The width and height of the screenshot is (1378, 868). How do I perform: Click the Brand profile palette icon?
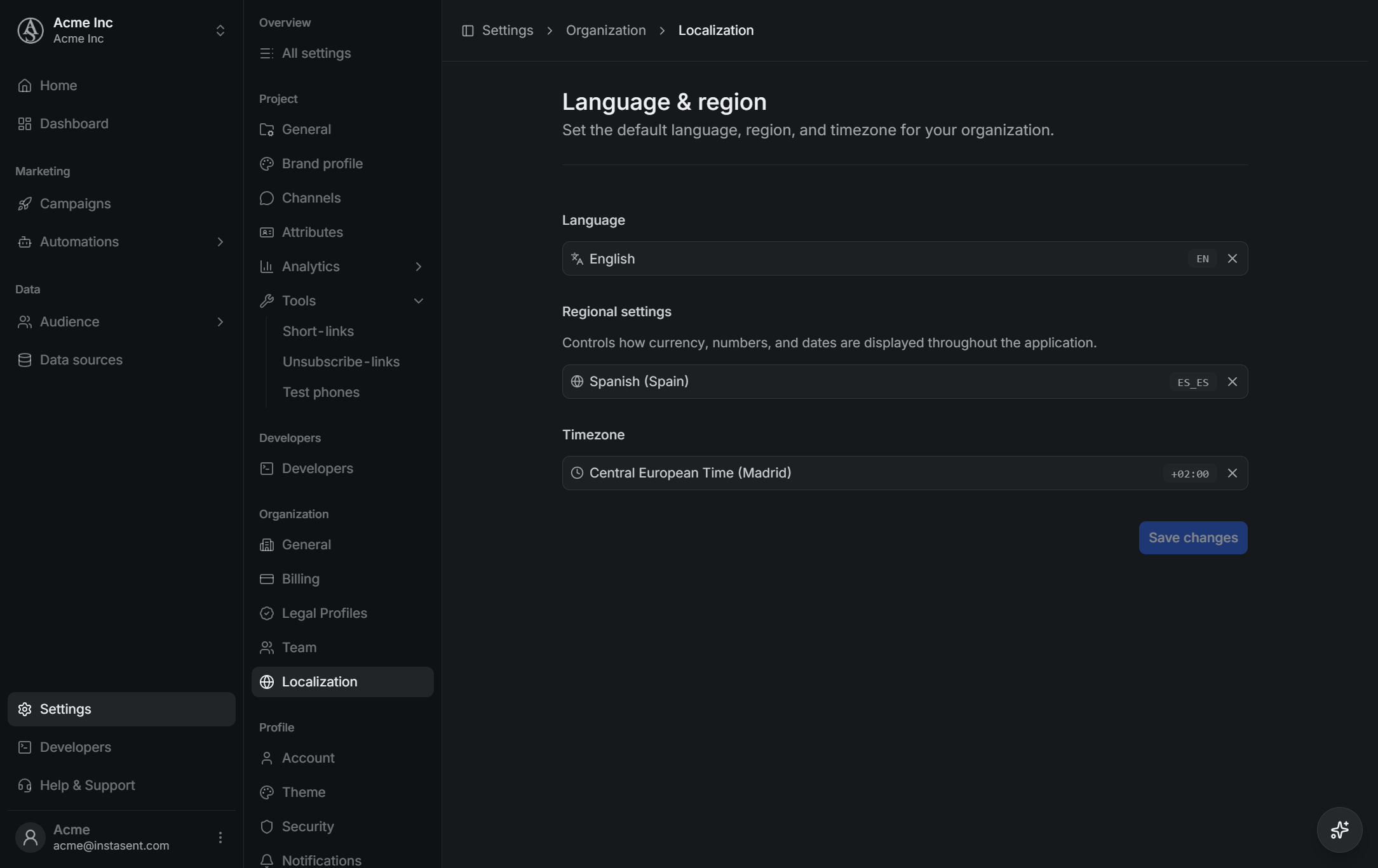click(267, 164)
